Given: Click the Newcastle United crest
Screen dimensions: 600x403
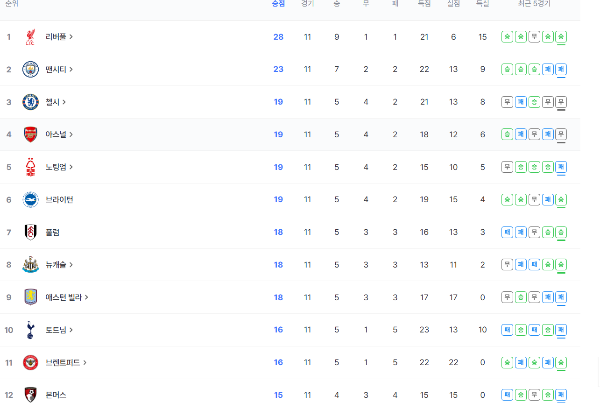Looking at the screenshot, I should [30, 264].
